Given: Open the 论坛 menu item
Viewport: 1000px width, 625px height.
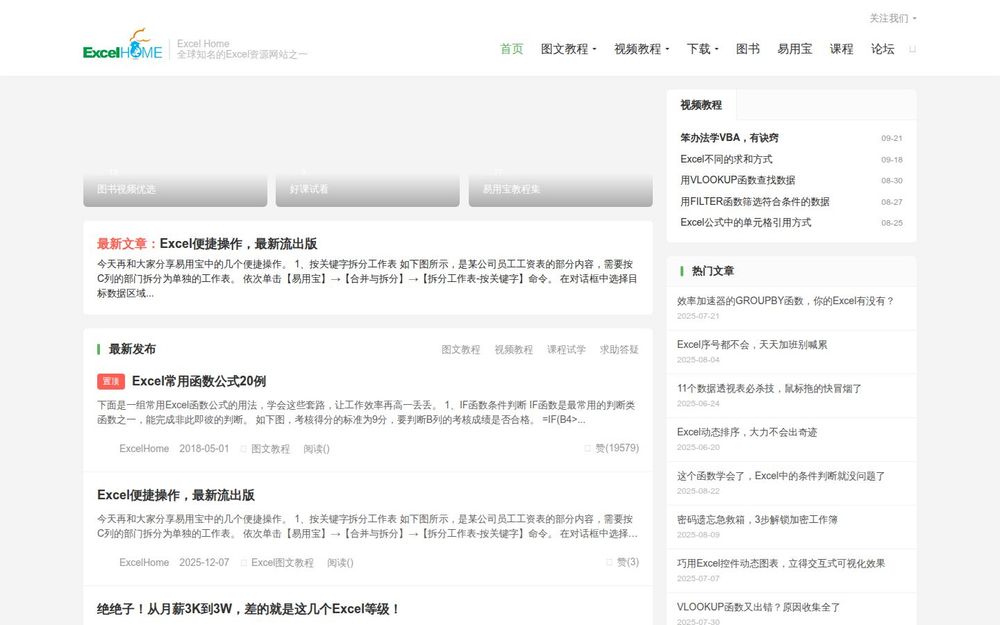Looking at the screenshot, I should point(881,48).
